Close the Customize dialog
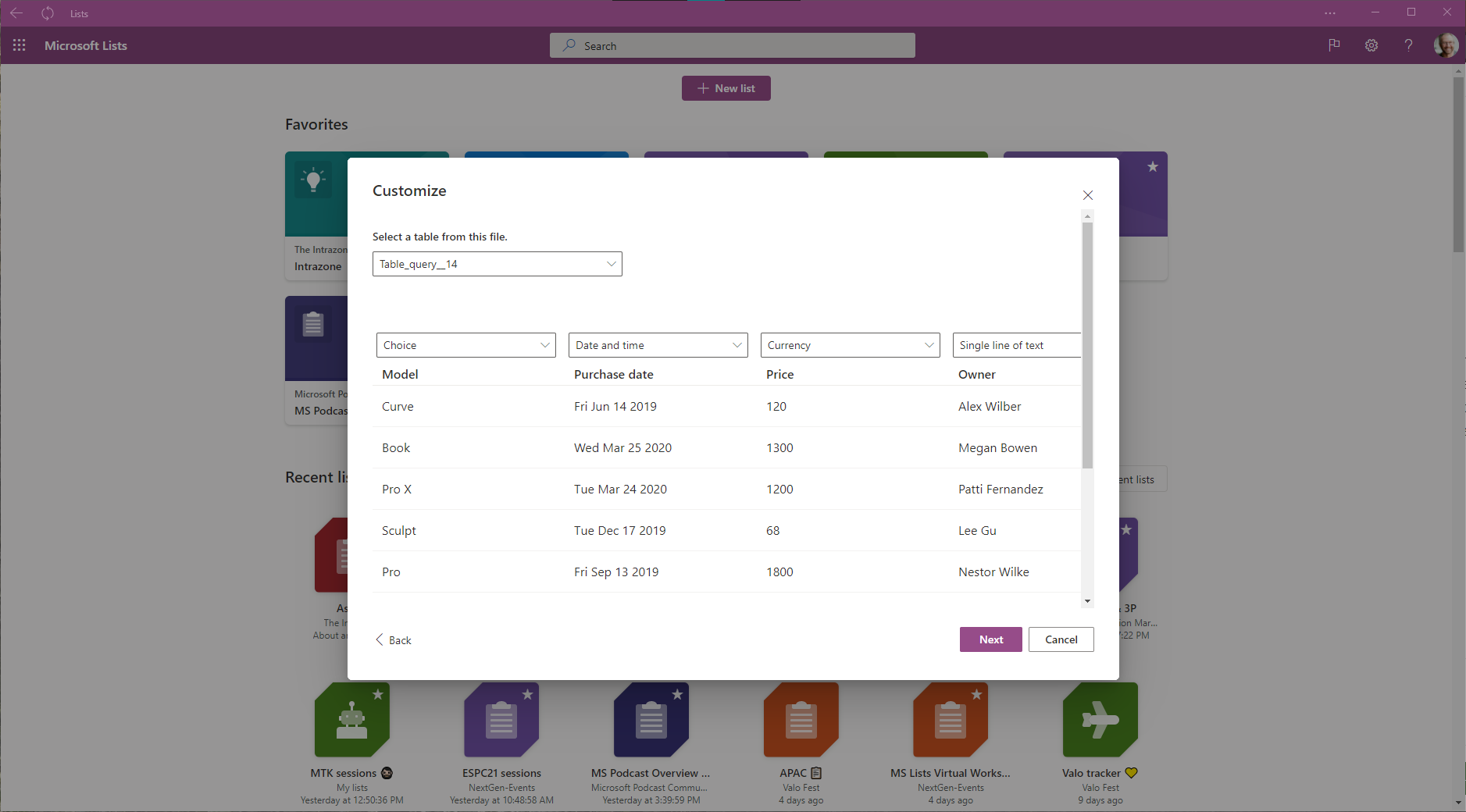 [x=1087, y=195]
